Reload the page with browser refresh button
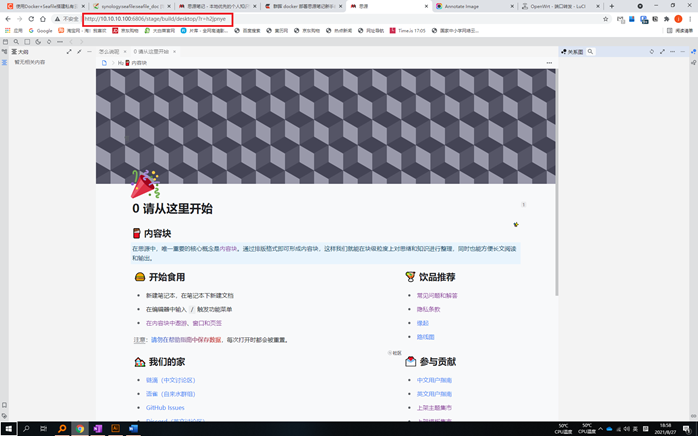Screen dimensions: 698x436 pyautogui.click(x=31, y=19)
